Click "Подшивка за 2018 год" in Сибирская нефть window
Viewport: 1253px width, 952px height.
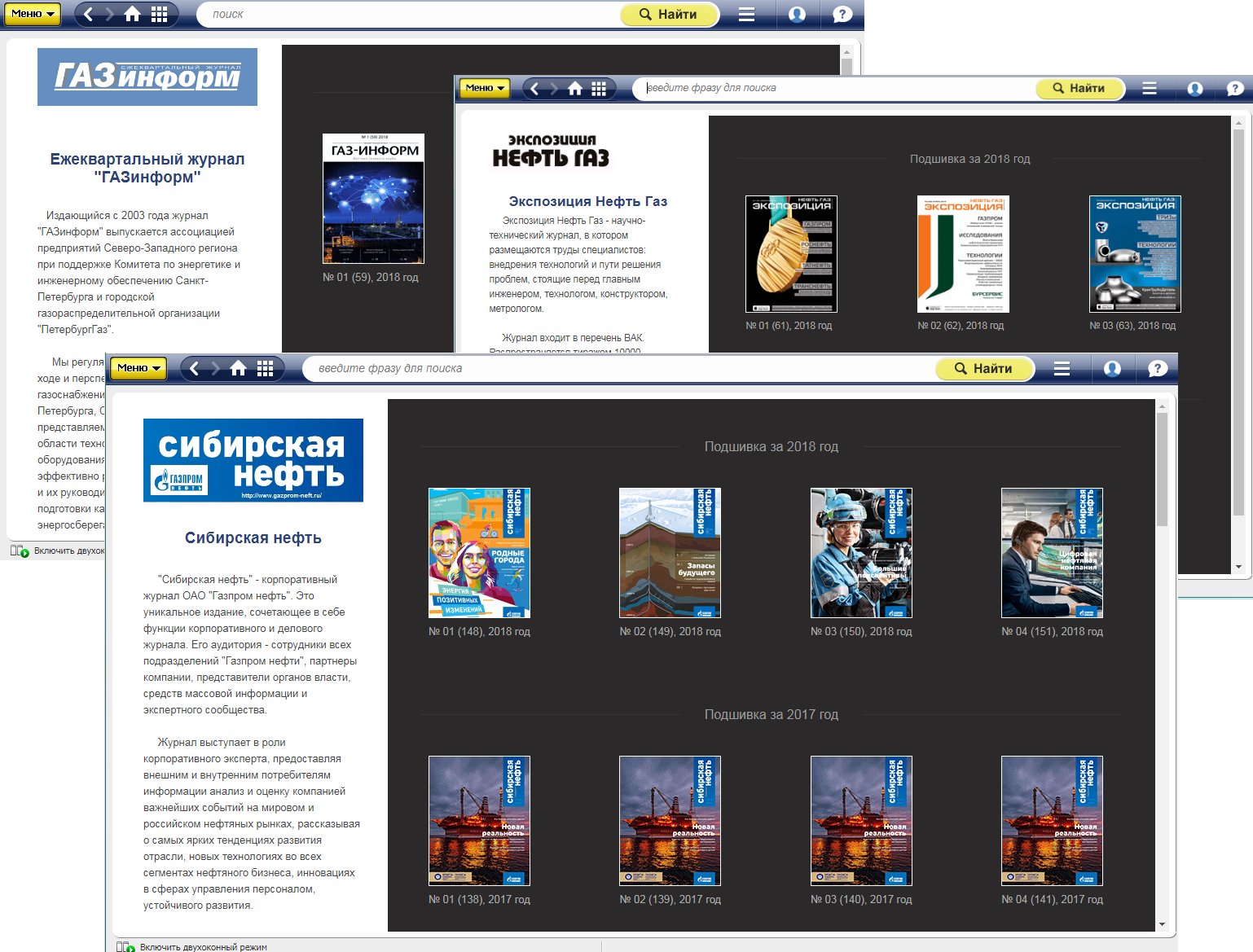click(x=772, y=446)
